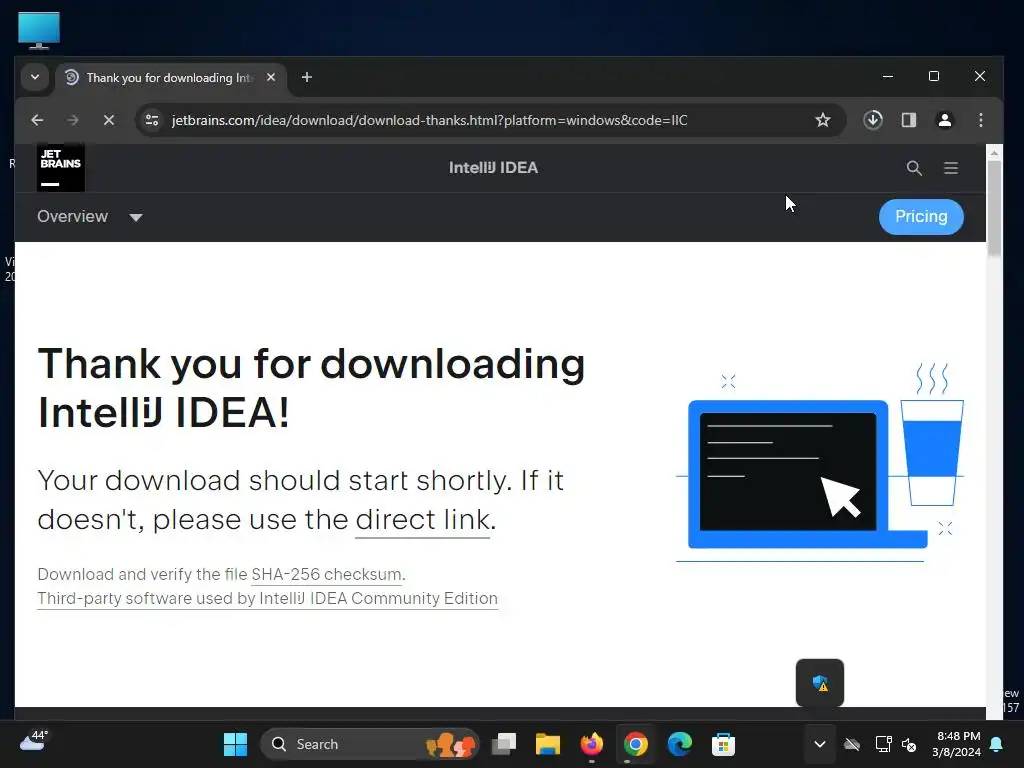This screenshot has width=1024, height=768.
Task: Open Chrome downloads icon
Action: click(x=873, y=120)
